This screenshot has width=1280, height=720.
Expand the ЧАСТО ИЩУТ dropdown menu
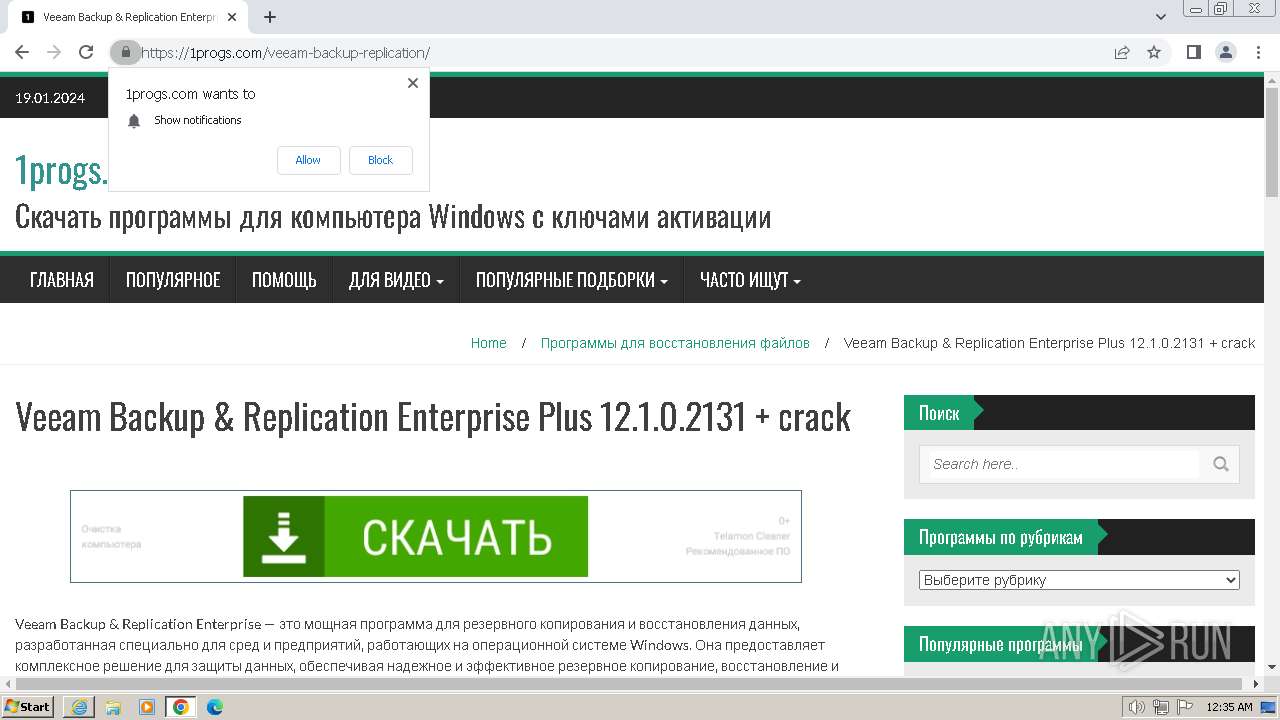(750, 280)
